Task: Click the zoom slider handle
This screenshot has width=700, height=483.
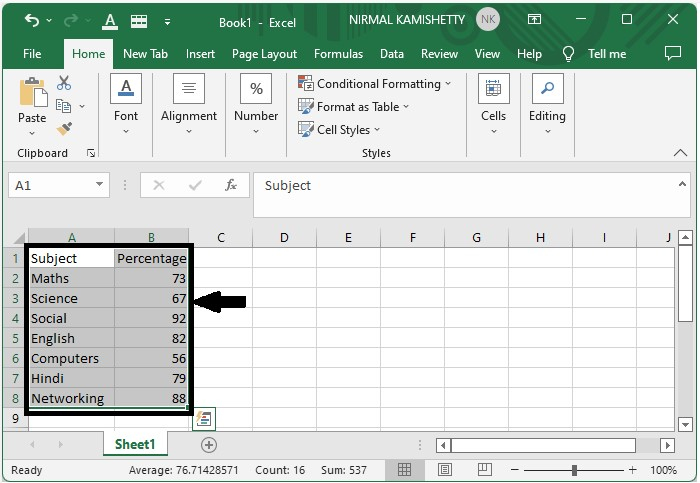Action: pos(574,470)
